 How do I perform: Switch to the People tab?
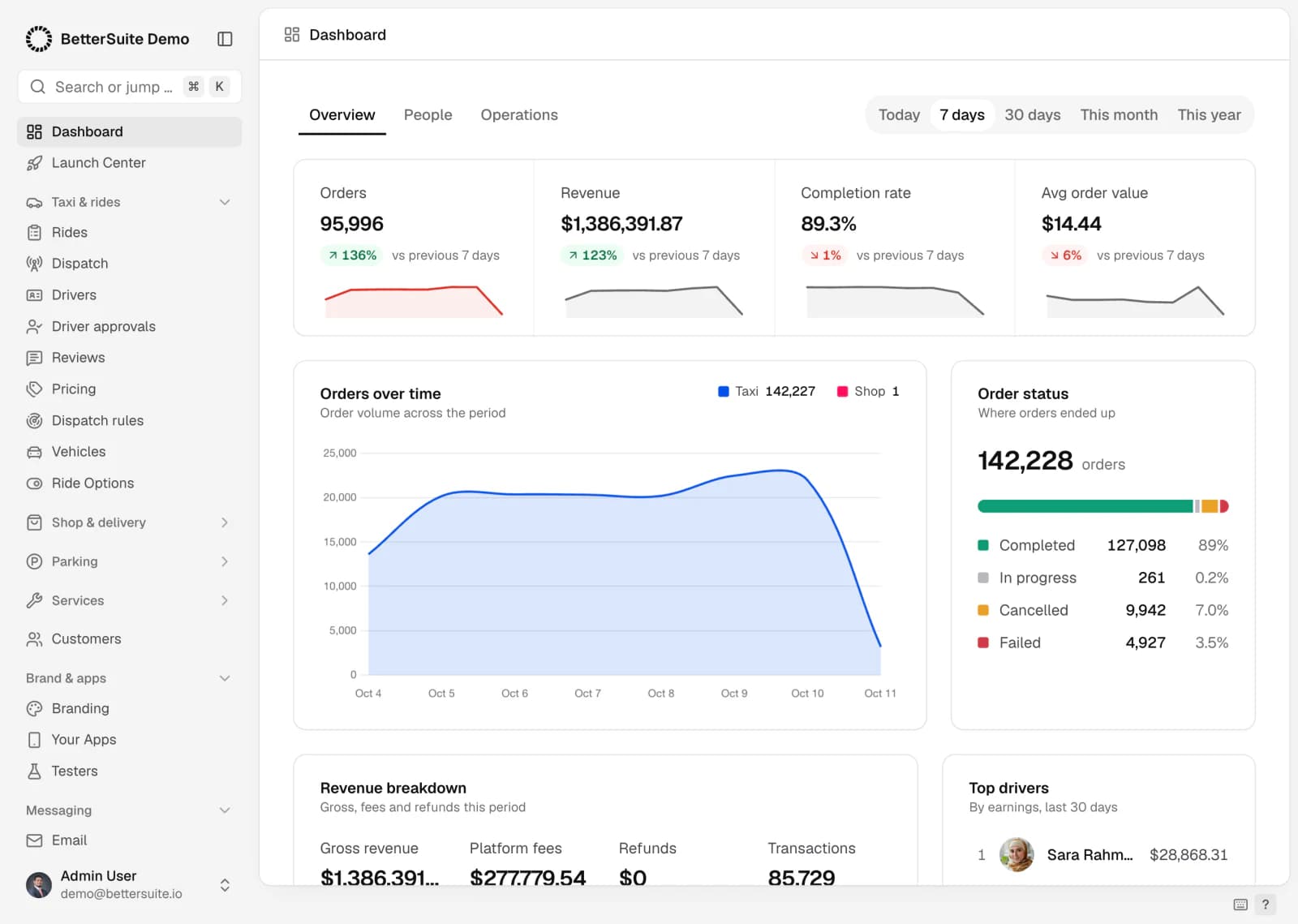click(428, 115)
